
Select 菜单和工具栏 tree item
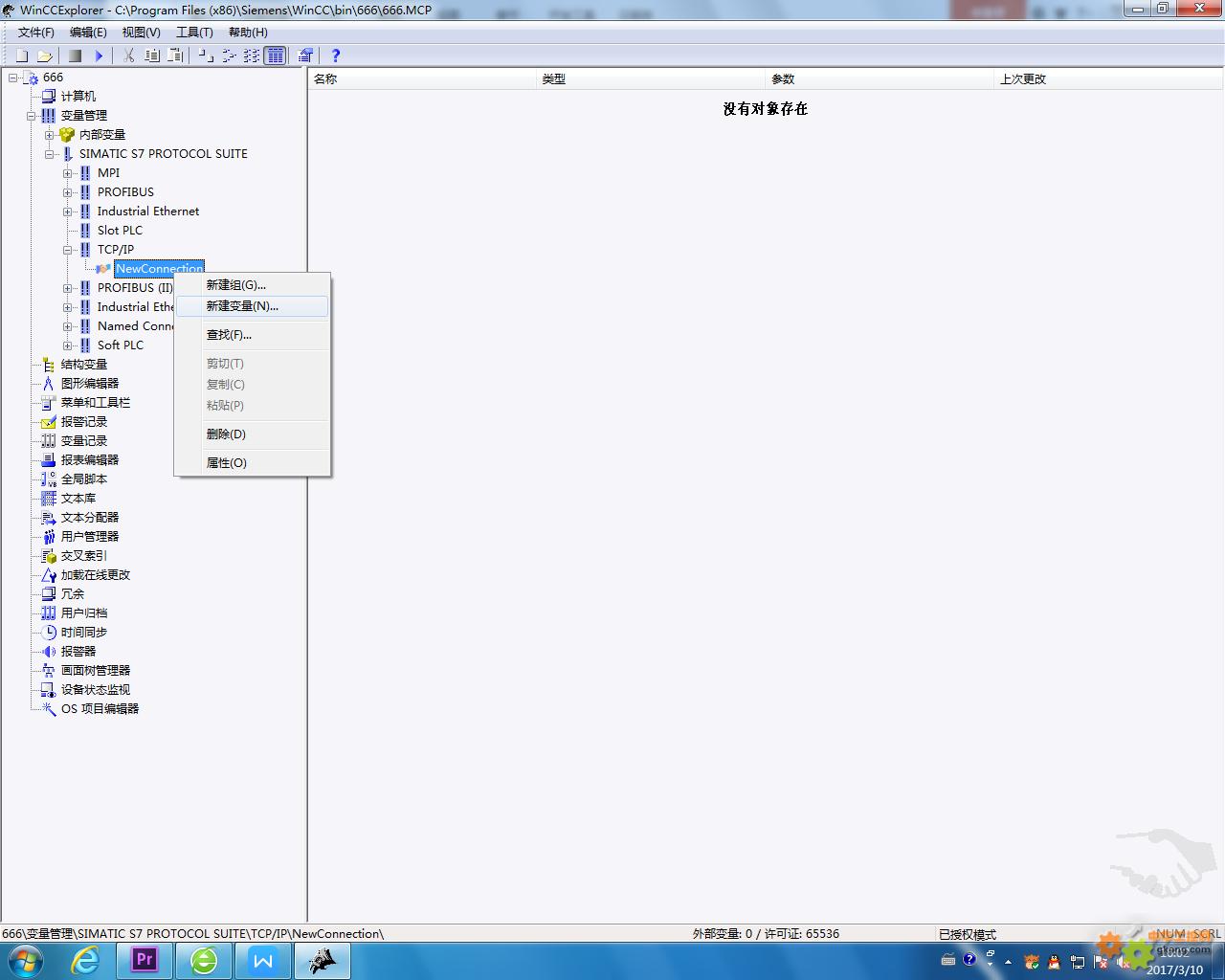coord(95,403)
